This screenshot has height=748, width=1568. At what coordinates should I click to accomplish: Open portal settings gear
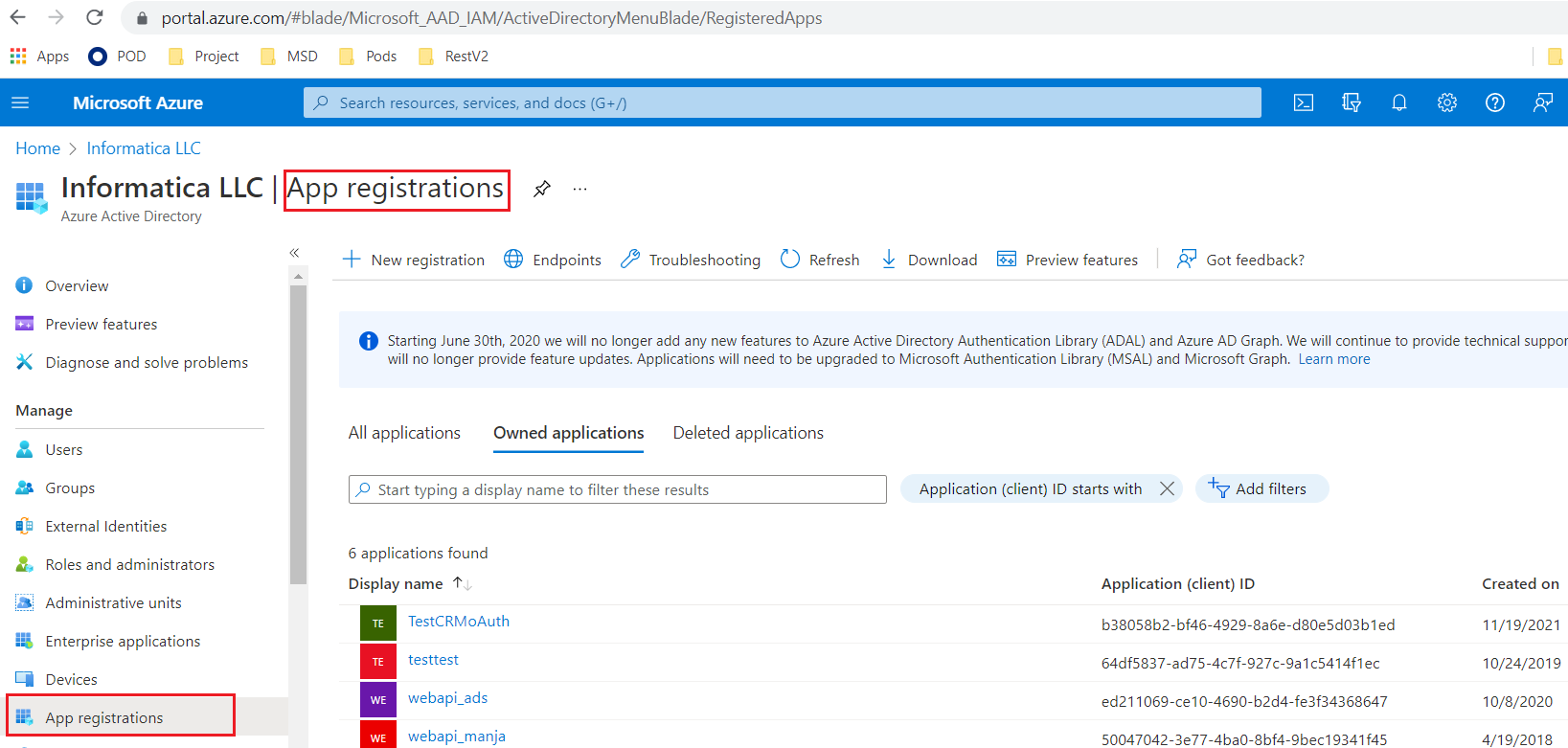[1447, 102]
